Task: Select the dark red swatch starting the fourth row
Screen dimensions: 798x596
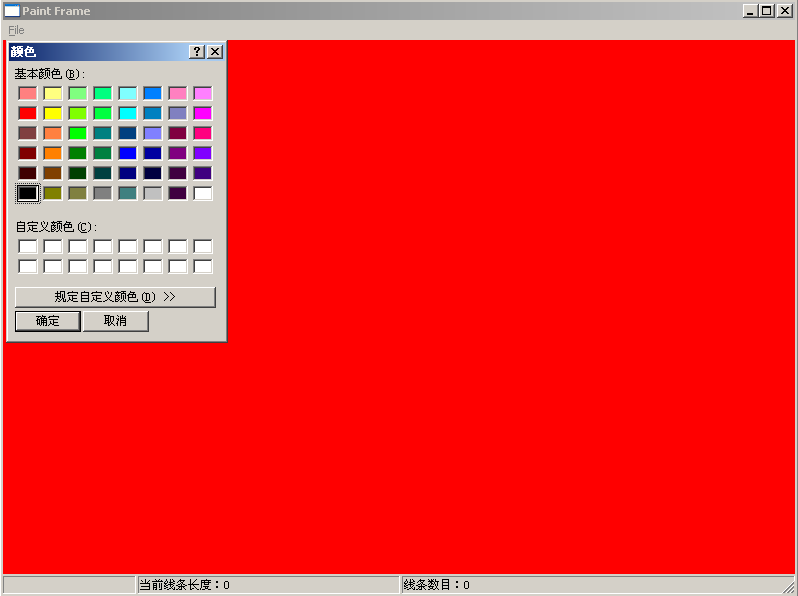Action: [x=27, y=153]
